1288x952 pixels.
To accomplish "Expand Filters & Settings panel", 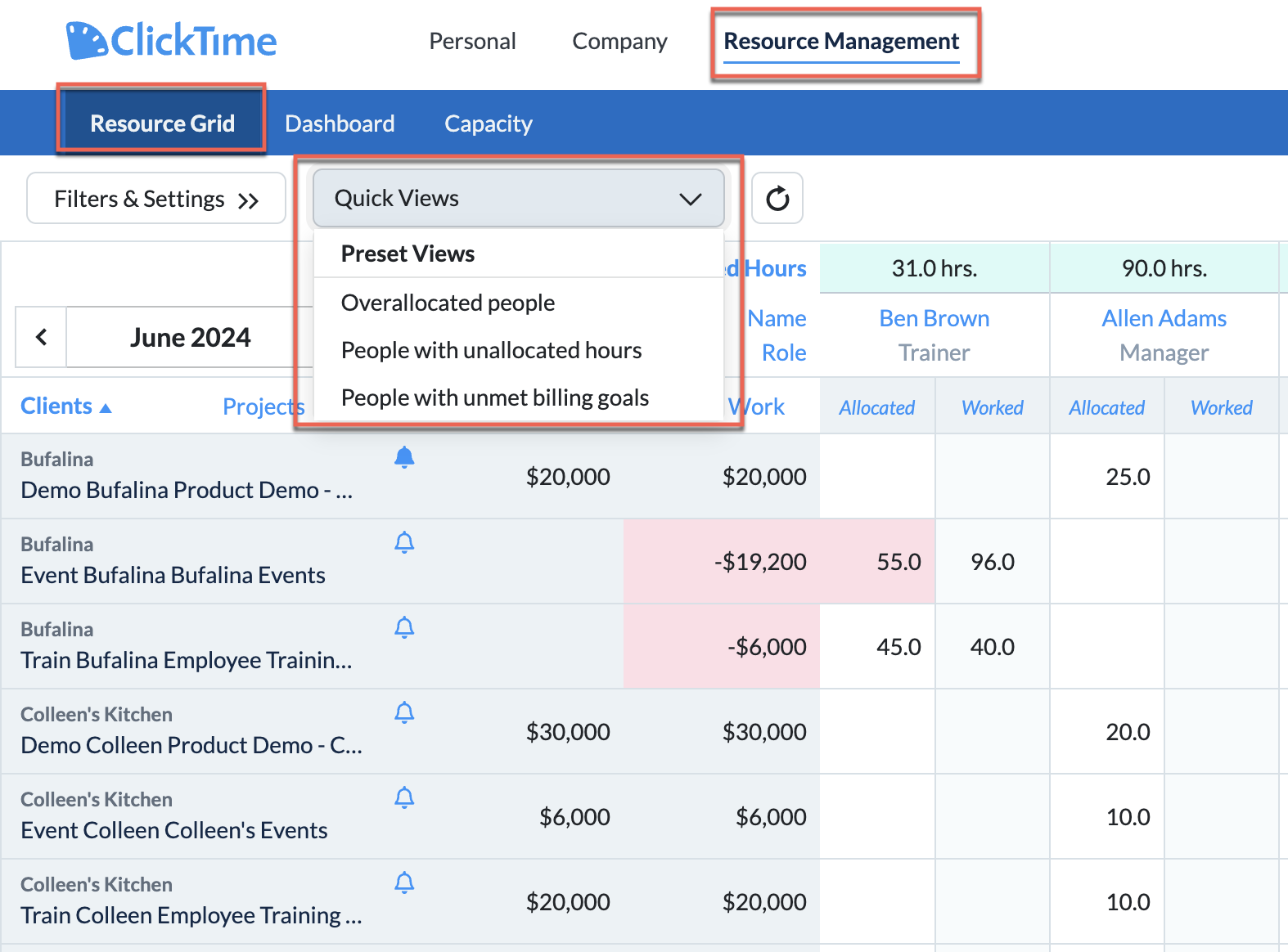I will (156, 198).
